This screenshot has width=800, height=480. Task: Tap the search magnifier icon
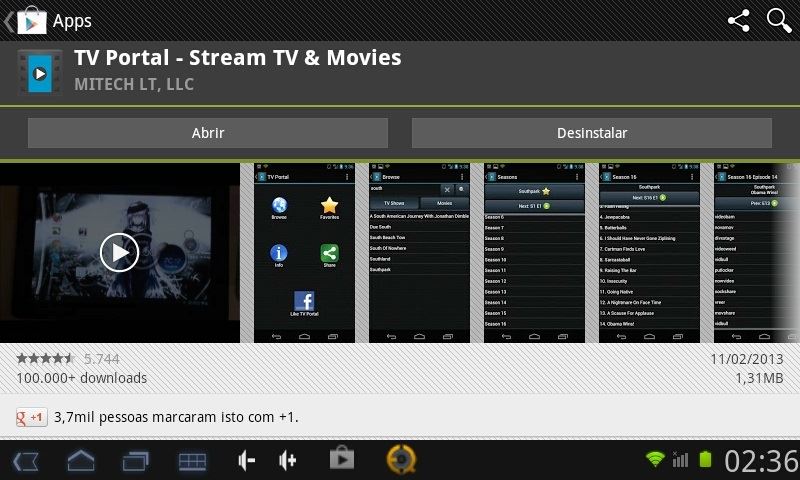pyautogui.click(x=779, y=21)
